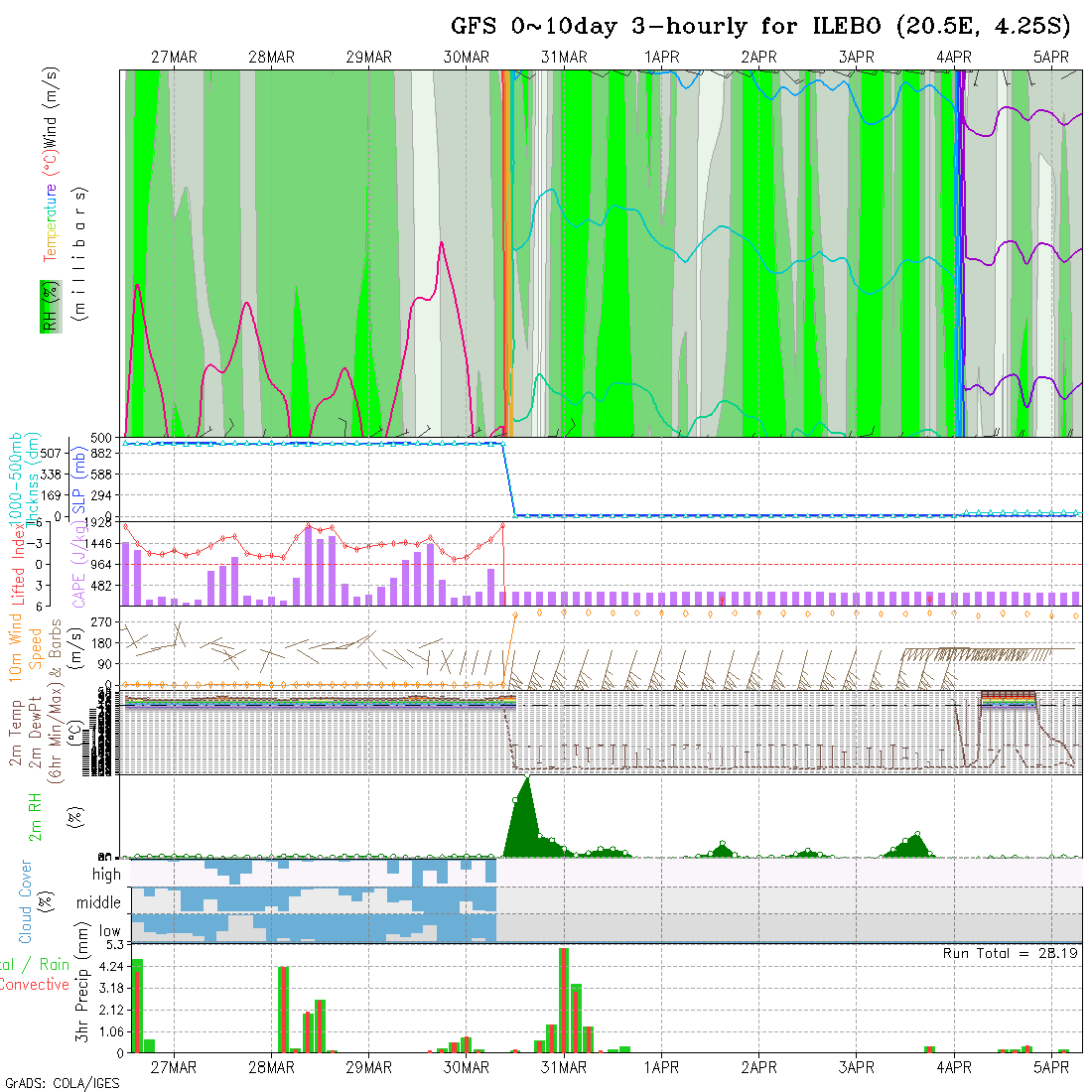
Task: Click the 5.3 precipitation axis maximum
Action: pyautogui.click(x=115, y=945)
